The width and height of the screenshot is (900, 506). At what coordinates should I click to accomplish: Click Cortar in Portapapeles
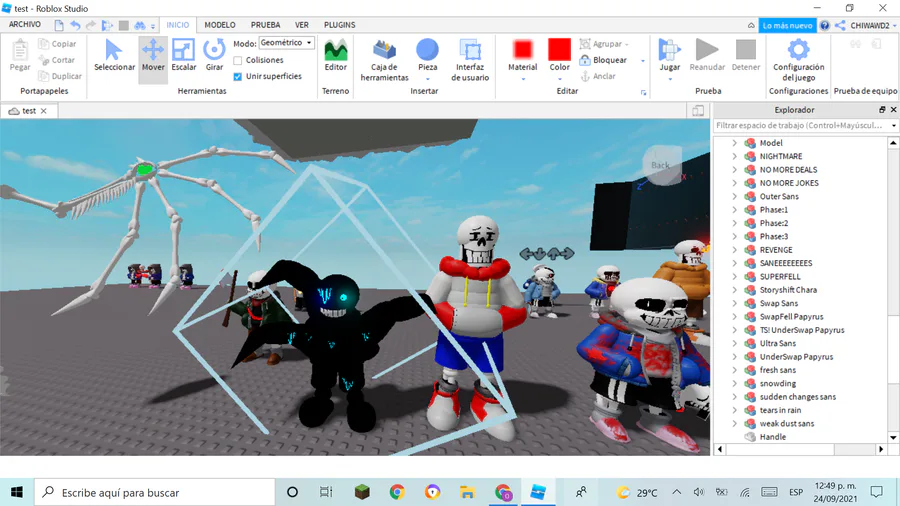[57, 60]
